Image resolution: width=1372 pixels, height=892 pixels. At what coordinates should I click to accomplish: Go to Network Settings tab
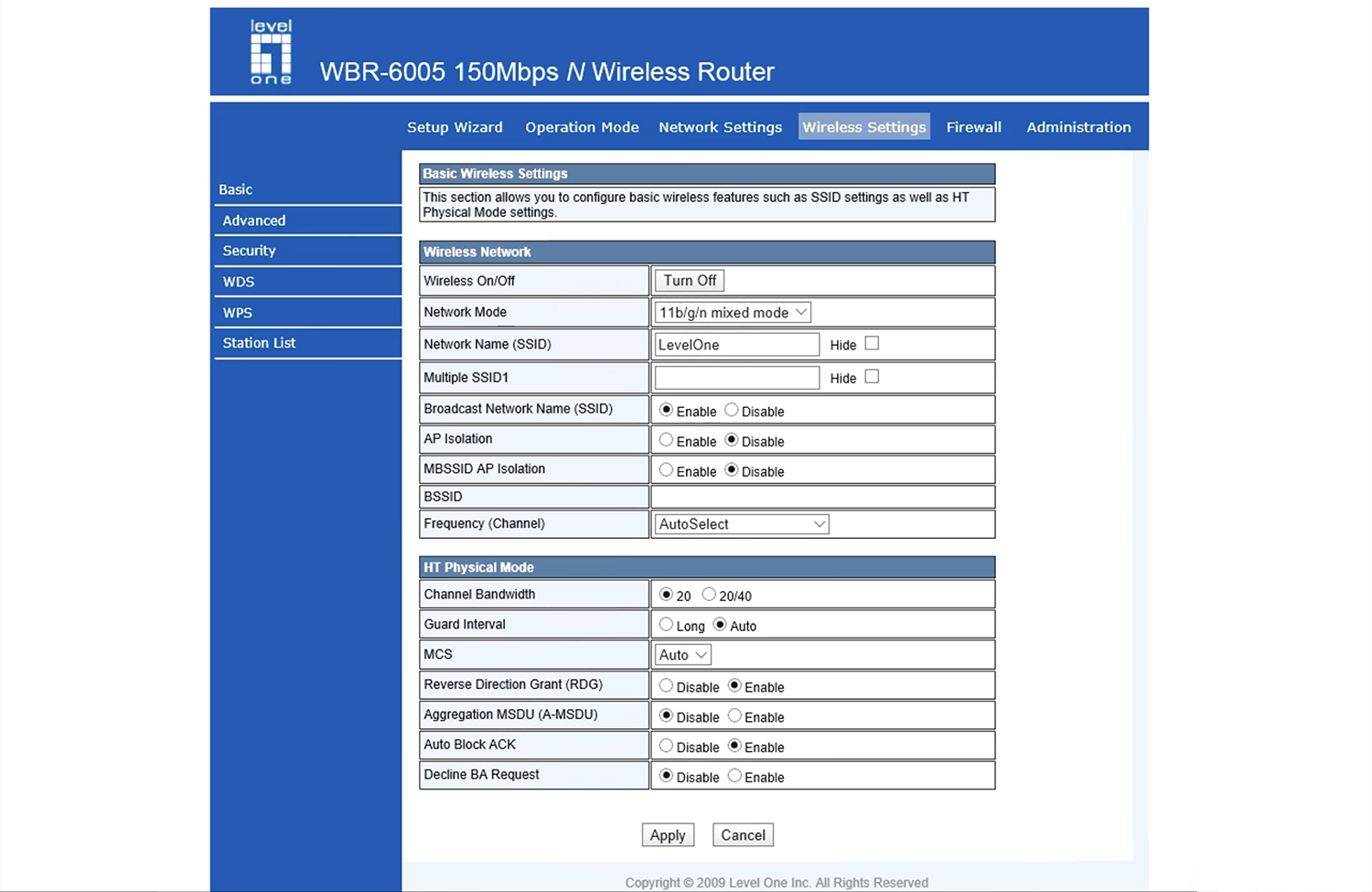720,127
